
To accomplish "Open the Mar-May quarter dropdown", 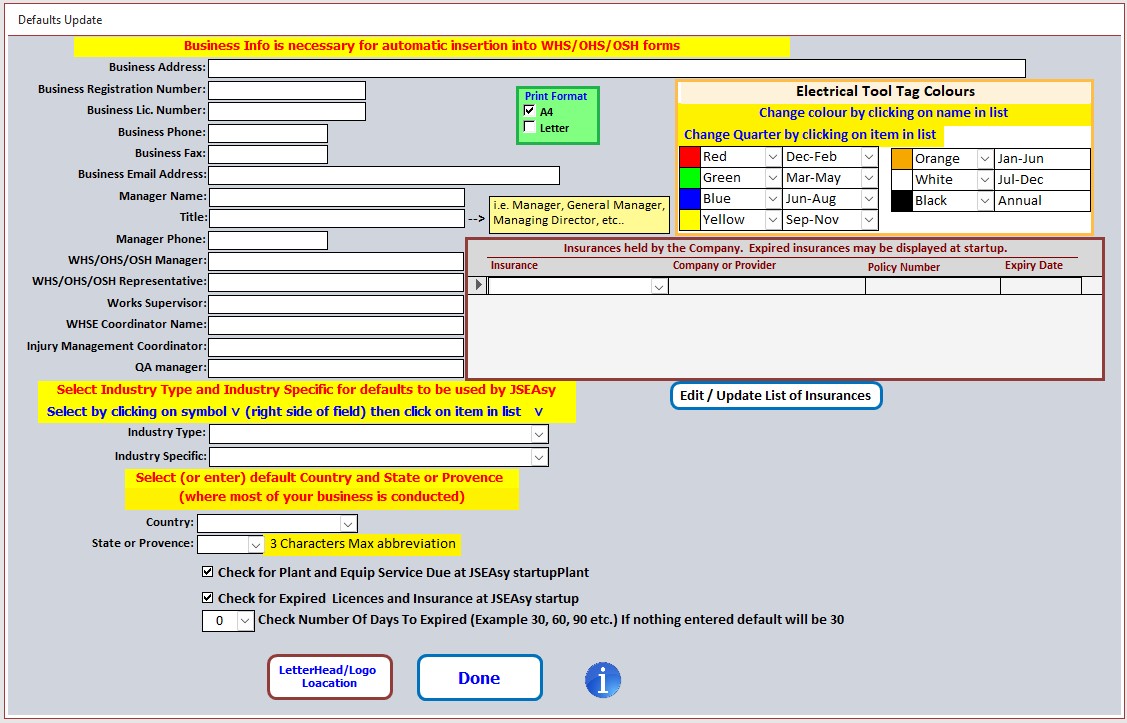I will click(869, 178).
